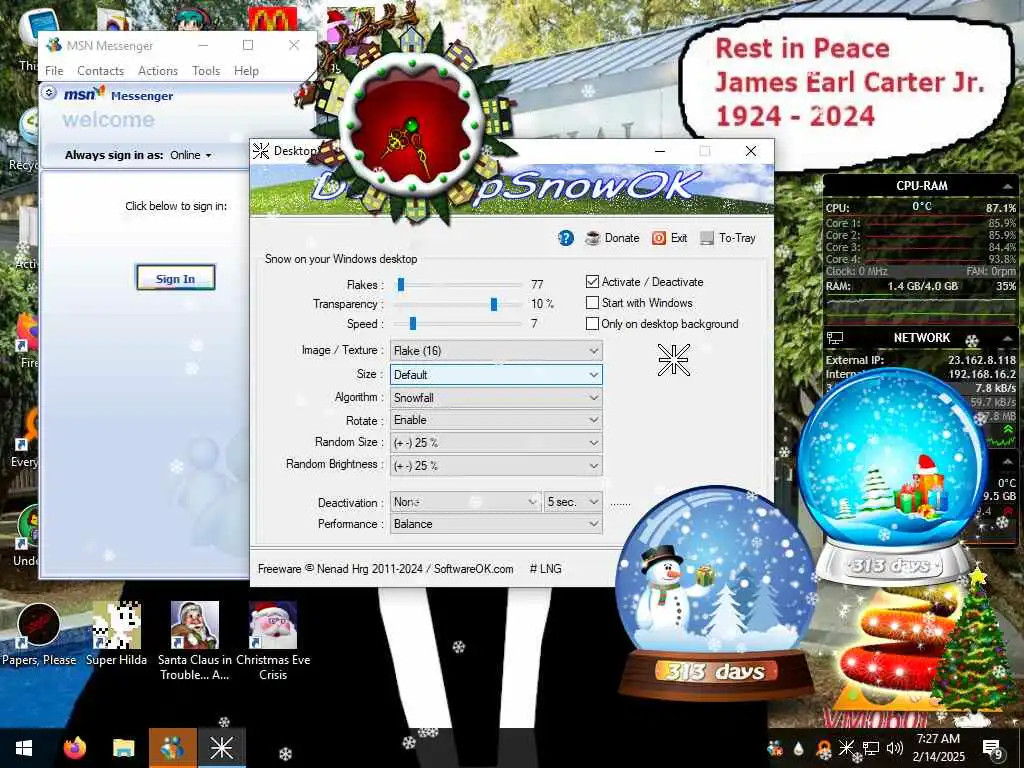
Task: Click the Donate coffee cup icon
Action: coord(592,238)
